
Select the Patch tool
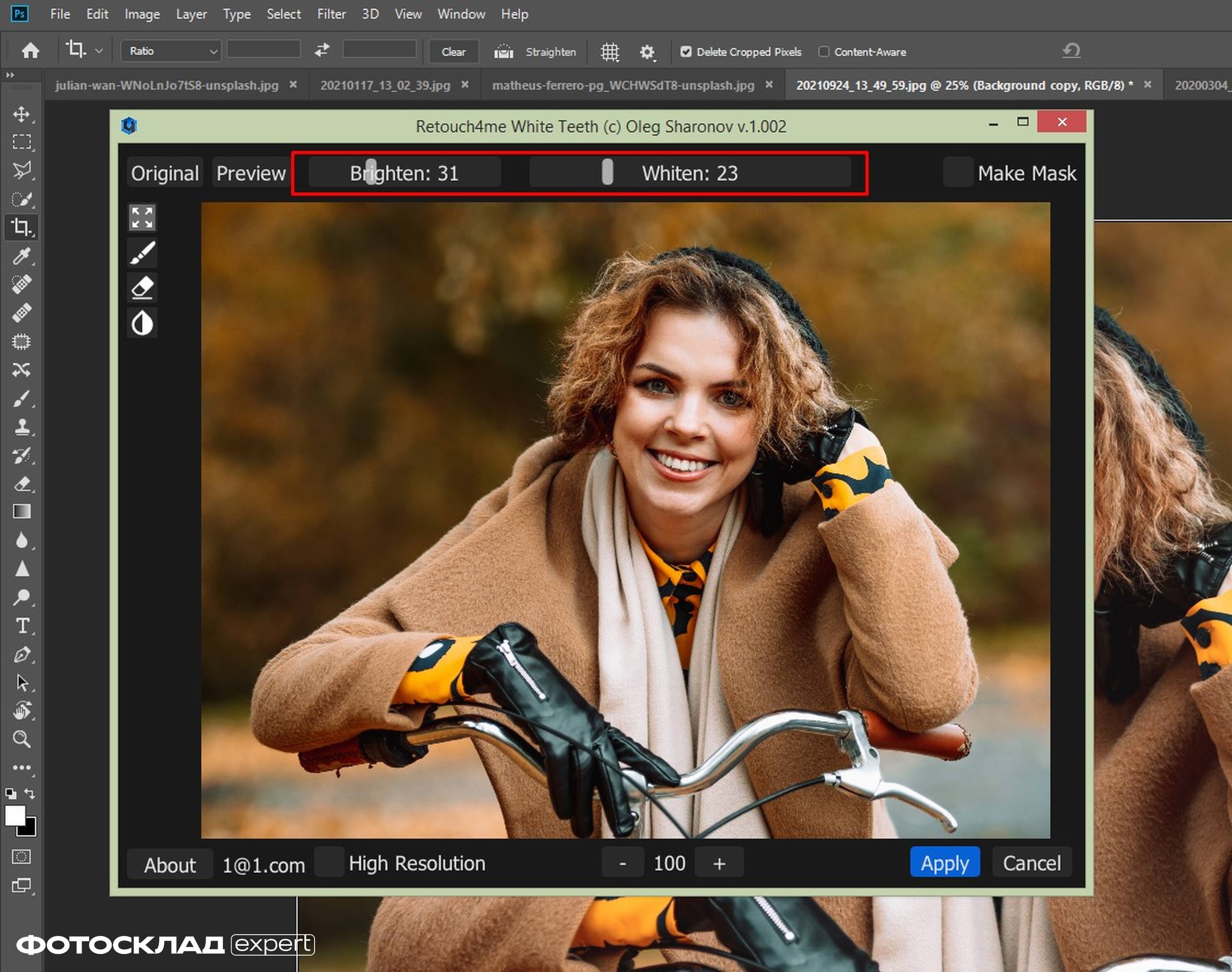click(22, 342)
